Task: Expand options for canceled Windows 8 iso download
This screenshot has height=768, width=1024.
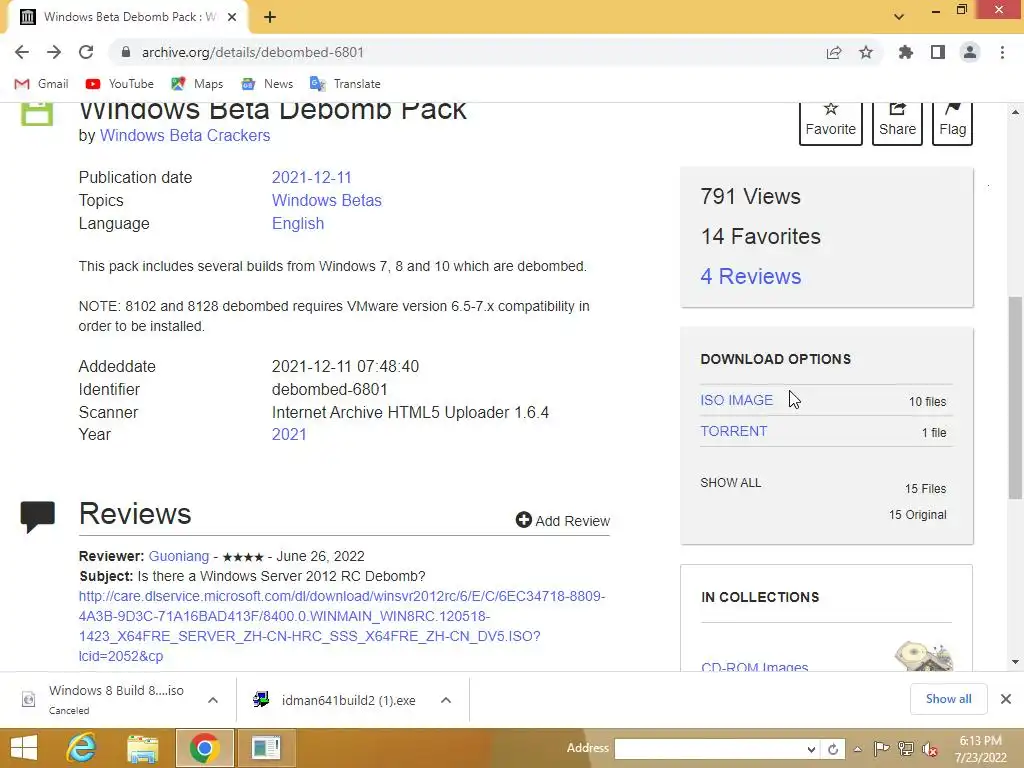Action: click(x=213, y=700)
